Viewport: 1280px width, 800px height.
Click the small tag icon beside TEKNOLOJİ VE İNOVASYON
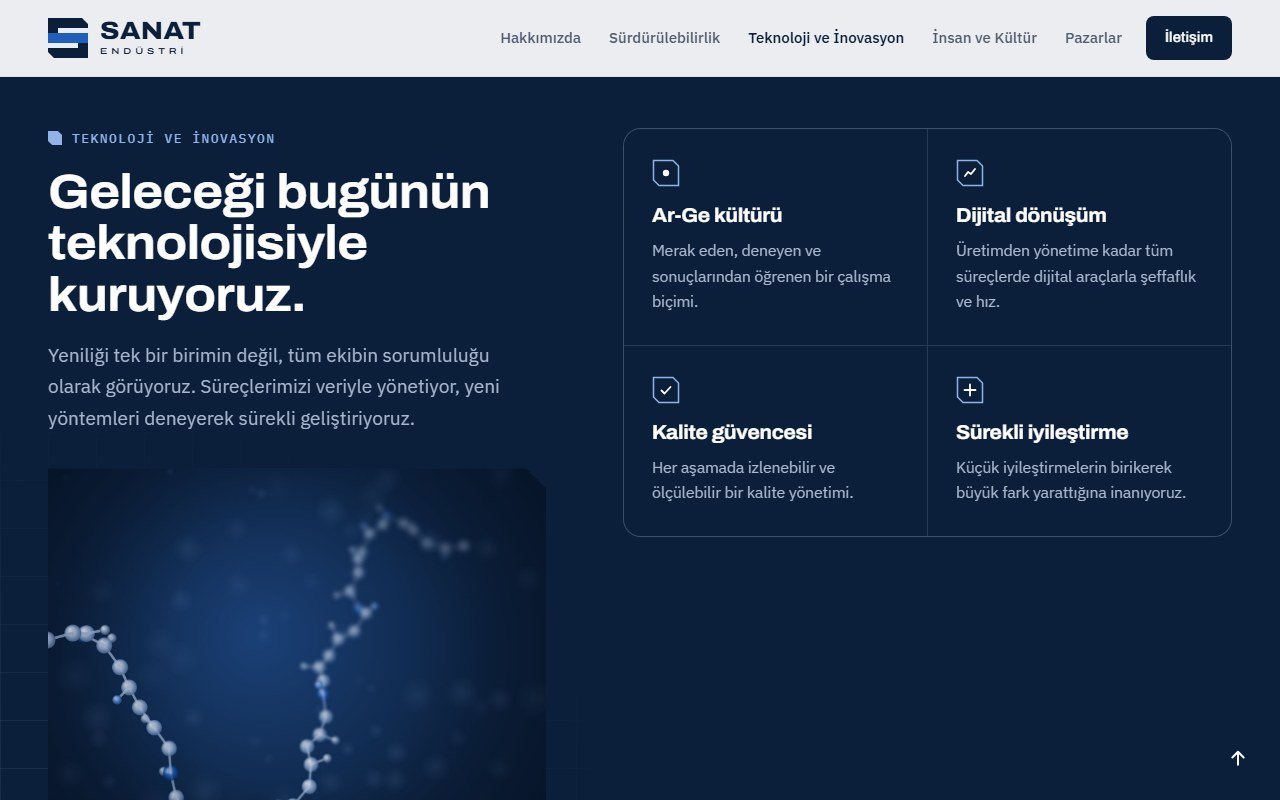click(x=55, y=138)
